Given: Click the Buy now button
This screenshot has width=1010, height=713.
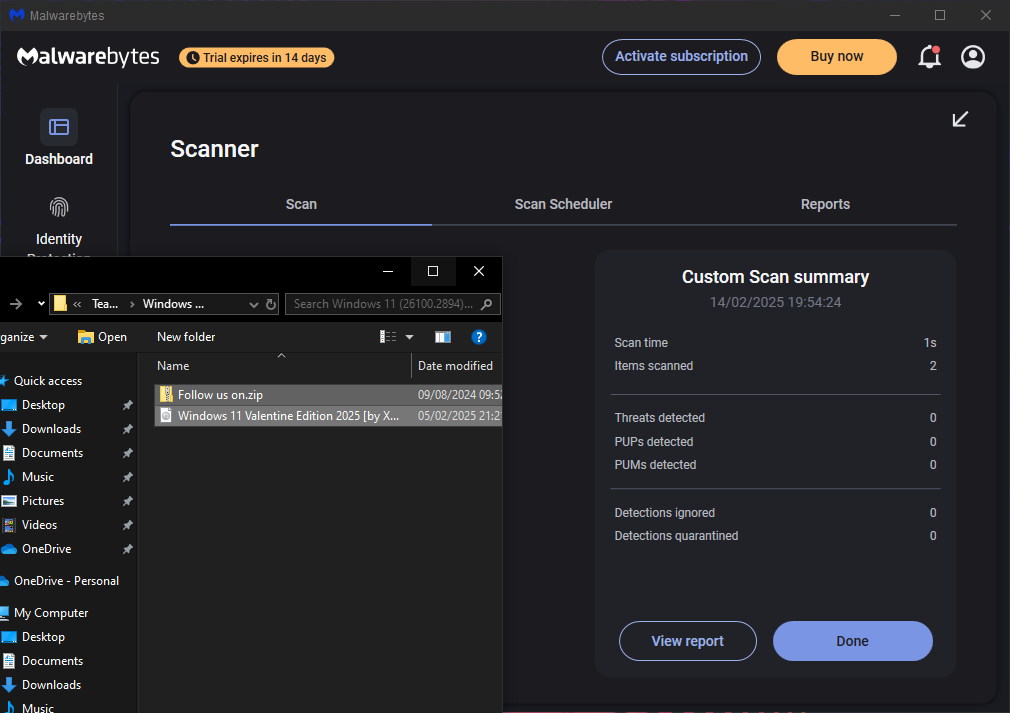Looking at the screenshot, I should [x=837, y=57].
